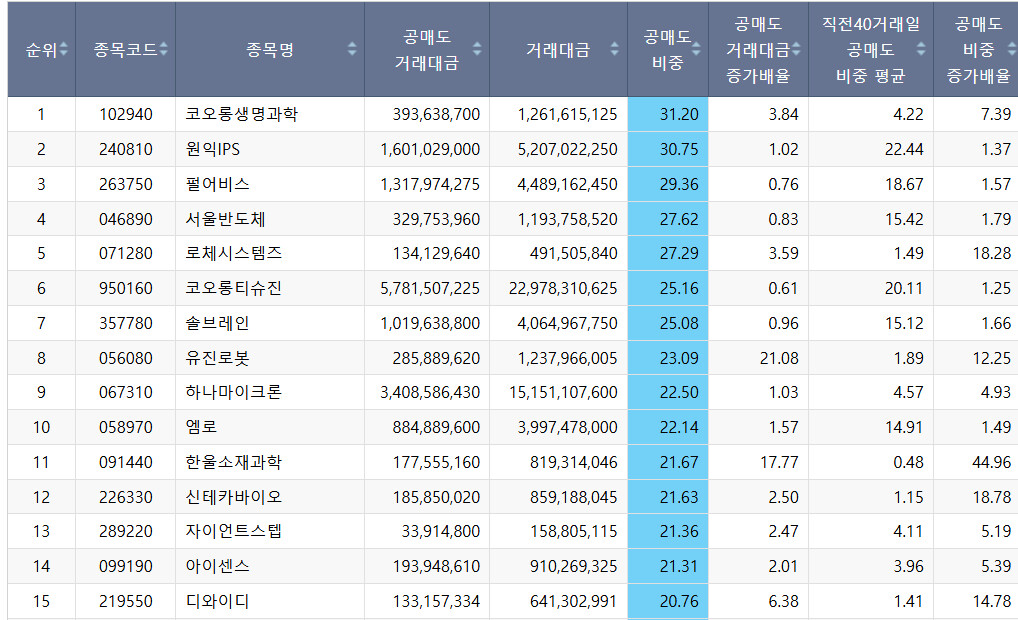Sort by 공매도 거래대금 증가배율 arrows

797,49
